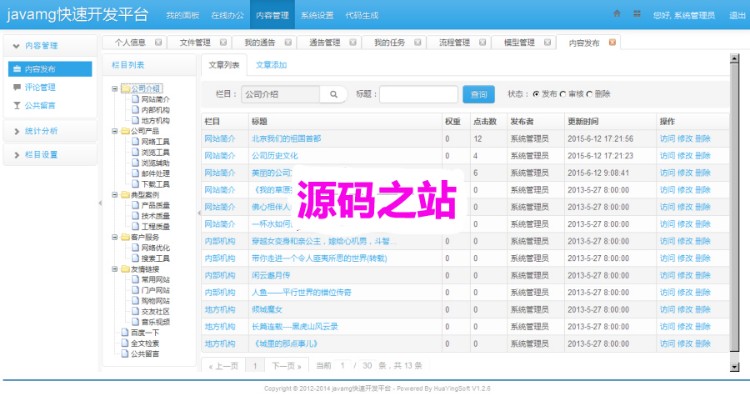750x396 pixels.
Task: Click the 查询 search button
Action: click(x=478, y=94)
